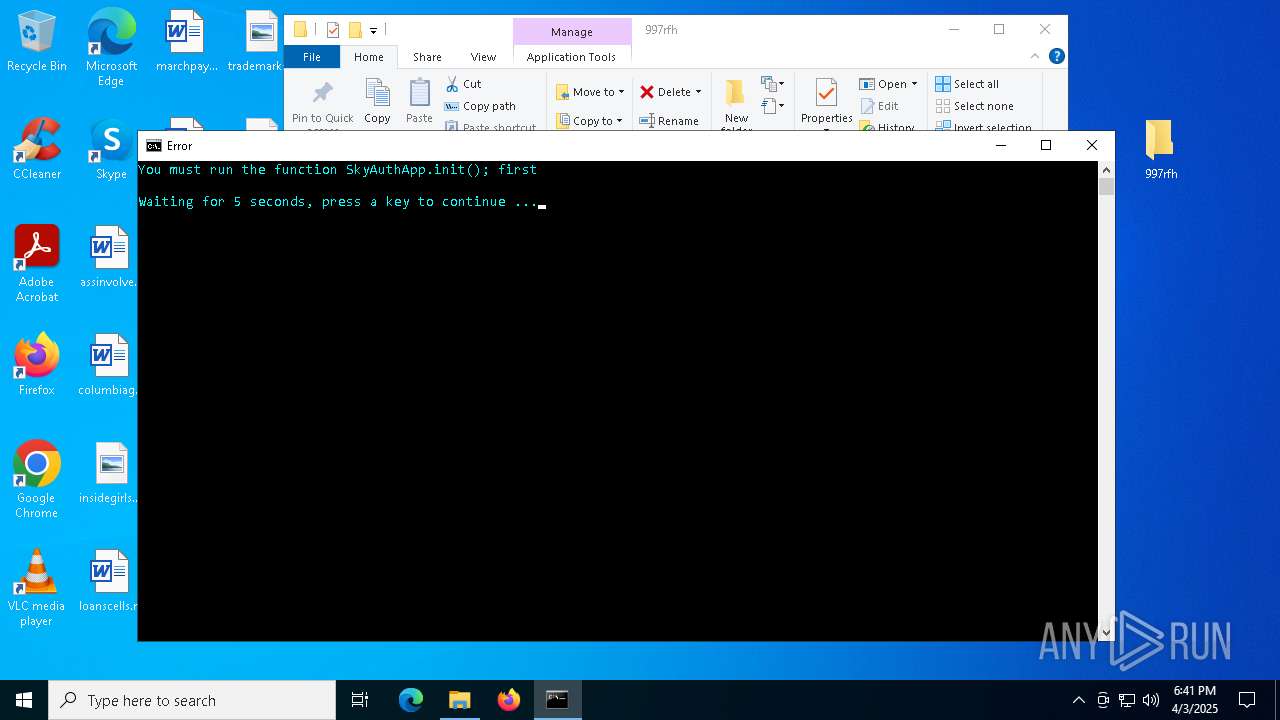The image size is (1280, 720).
Task: Open the trademark image file icon
Action: pyautogui.click(x=257, y=42)
